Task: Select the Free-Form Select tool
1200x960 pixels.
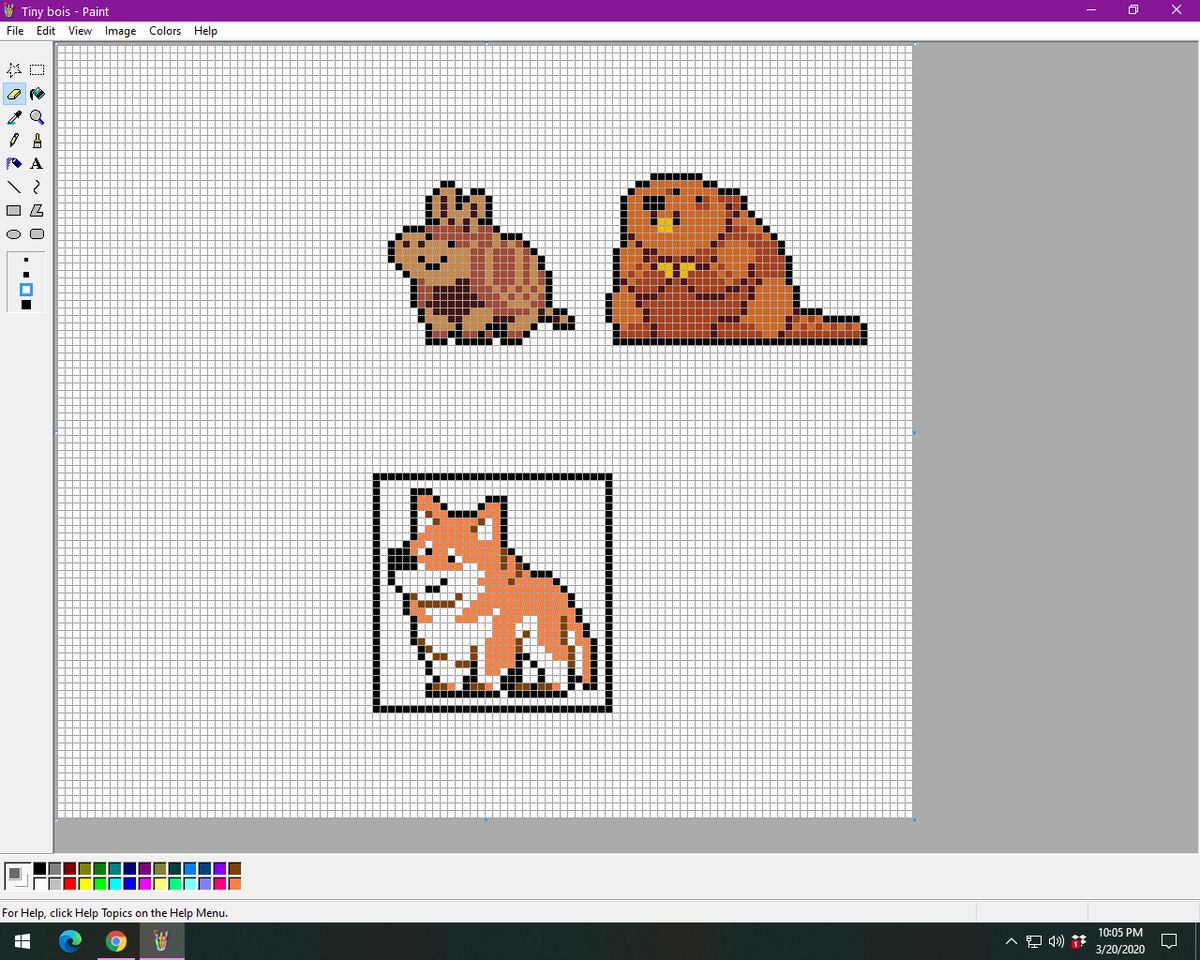Action: pos(14,70)
